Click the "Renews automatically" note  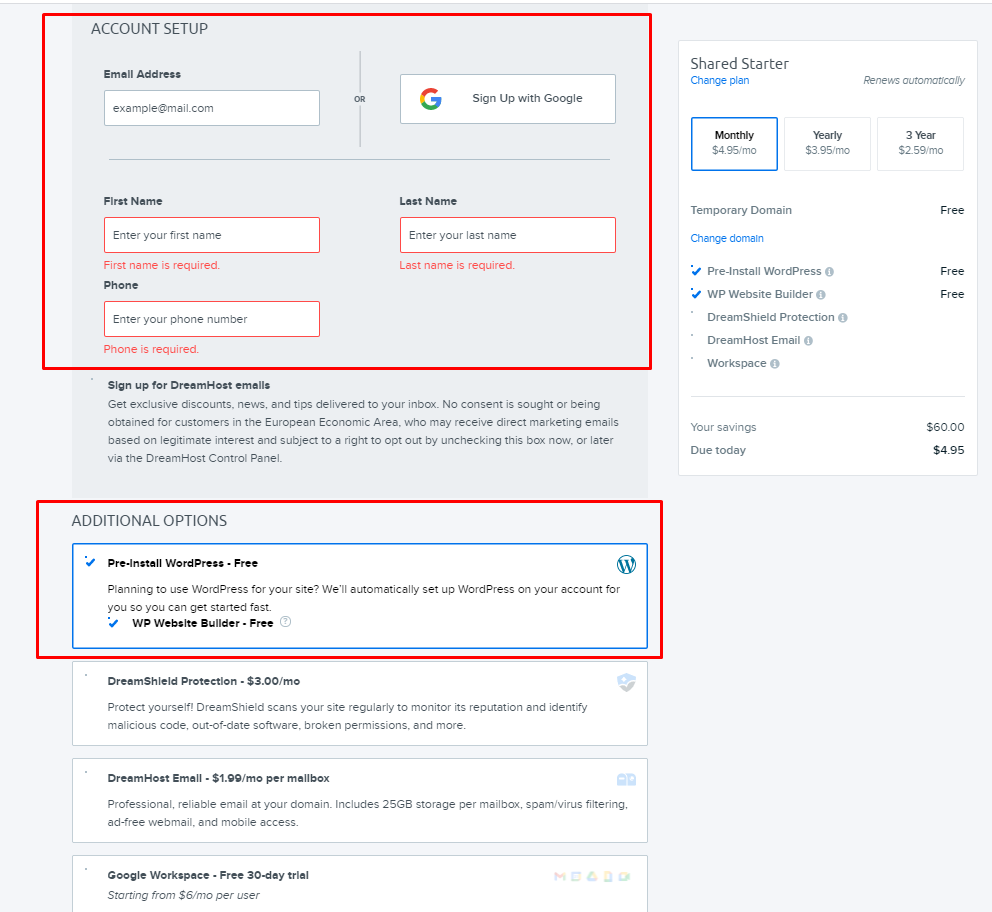(x=914, y=80)
